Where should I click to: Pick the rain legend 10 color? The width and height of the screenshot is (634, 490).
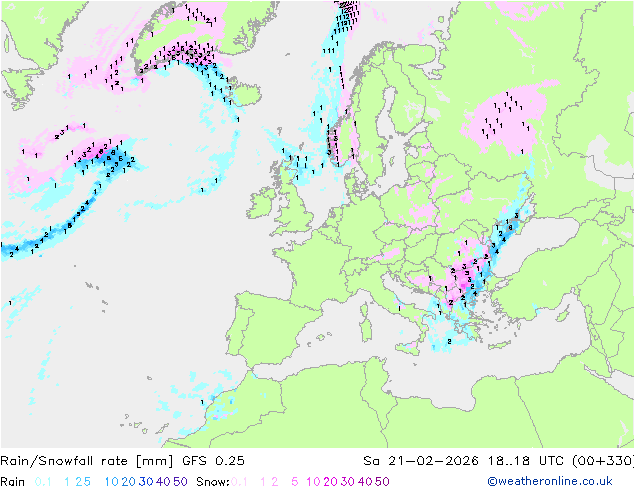click(x=112, y=482)
